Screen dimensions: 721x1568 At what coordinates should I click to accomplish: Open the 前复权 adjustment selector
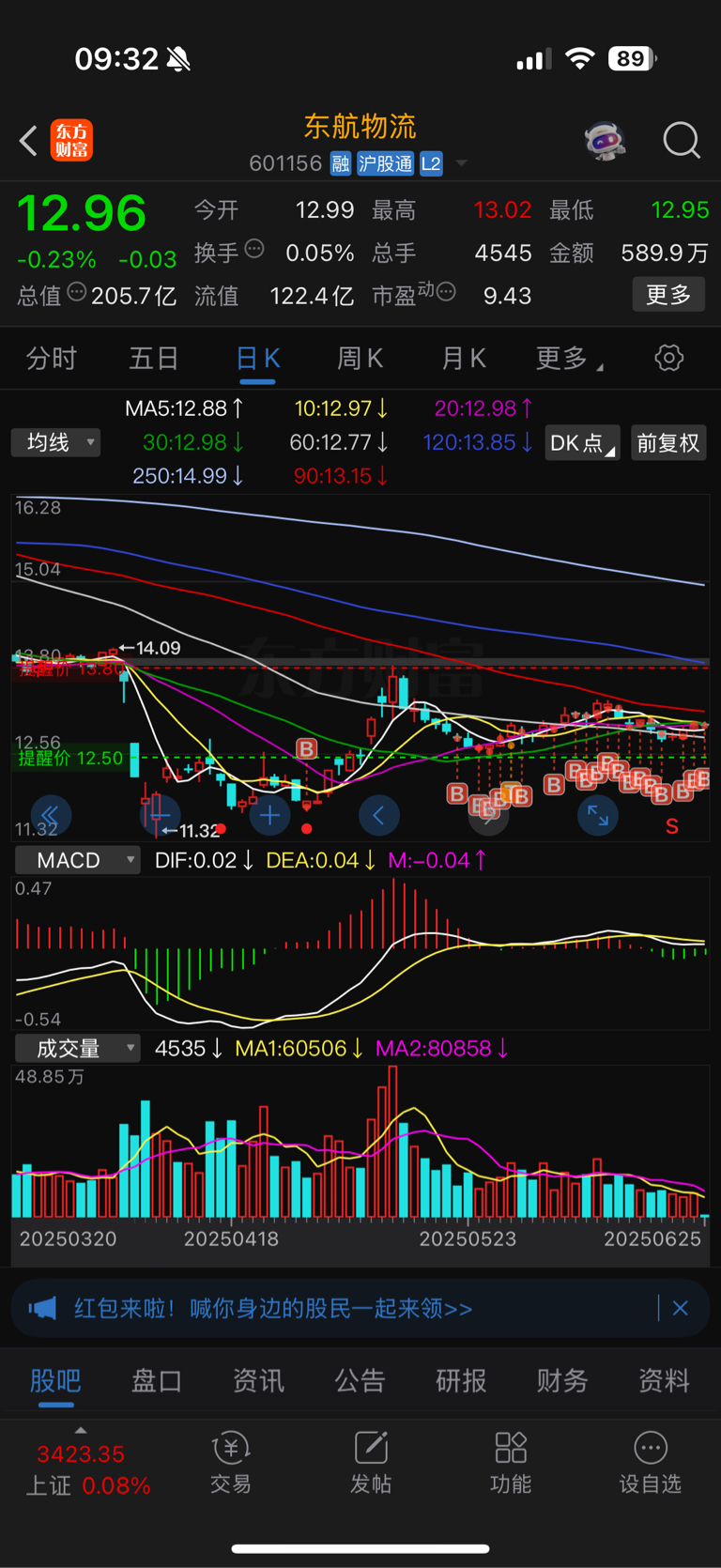pyautogui.click(x=667, y=443)
